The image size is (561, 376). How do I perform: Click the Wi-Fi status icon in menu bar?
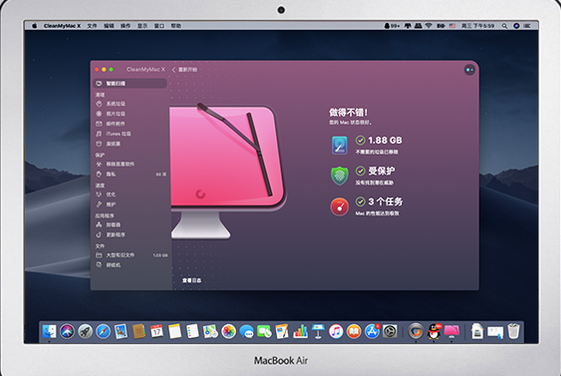point(428,26)
